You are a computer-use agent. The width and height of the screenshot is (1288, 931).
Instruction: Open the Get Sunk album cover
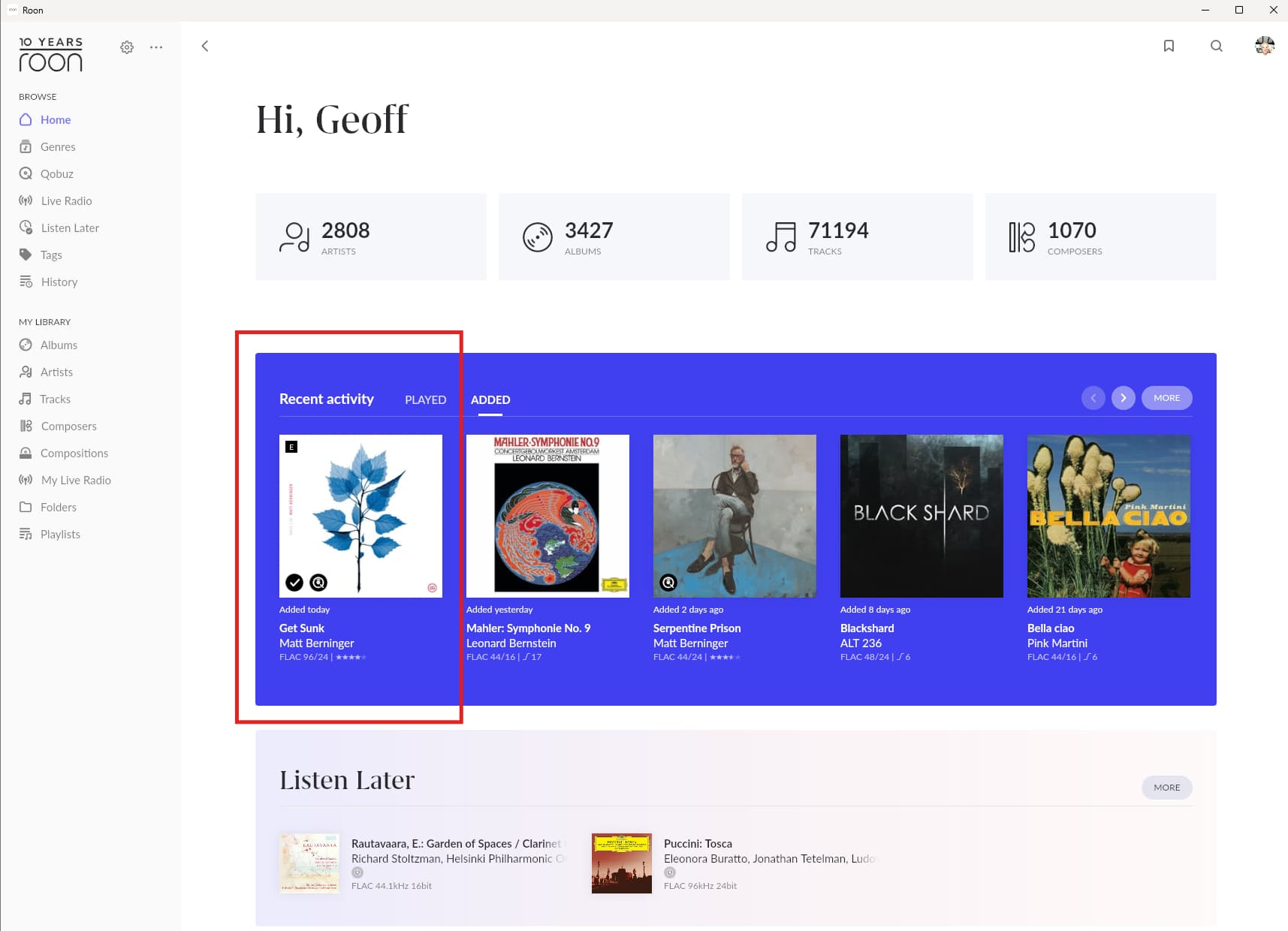[360, 516]
